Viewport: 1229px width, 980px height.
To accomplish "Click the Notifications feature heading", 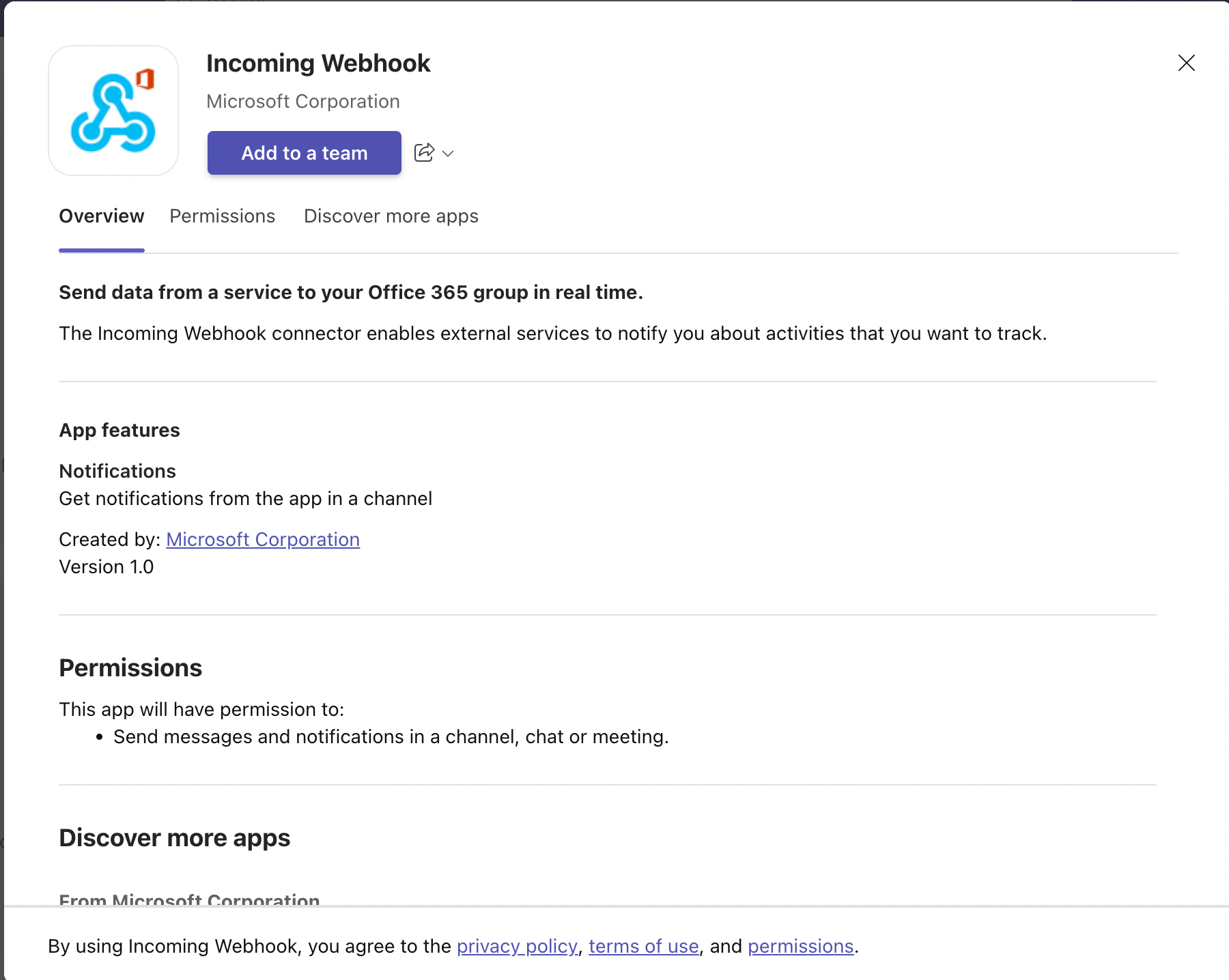I will point(117,471).
